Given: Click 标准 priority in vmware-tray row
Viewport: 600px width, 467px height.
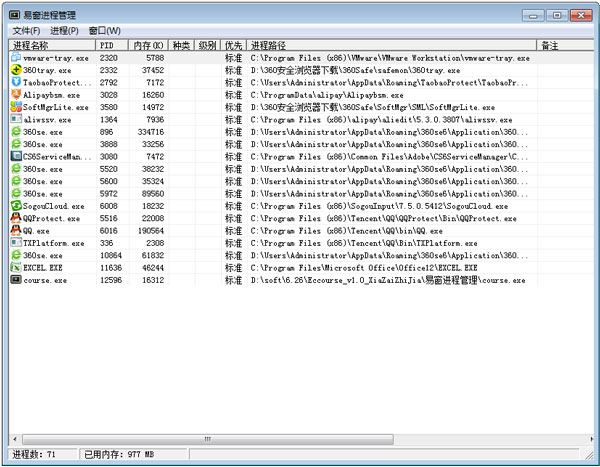Looking at the screenshot, I should 233,58.
